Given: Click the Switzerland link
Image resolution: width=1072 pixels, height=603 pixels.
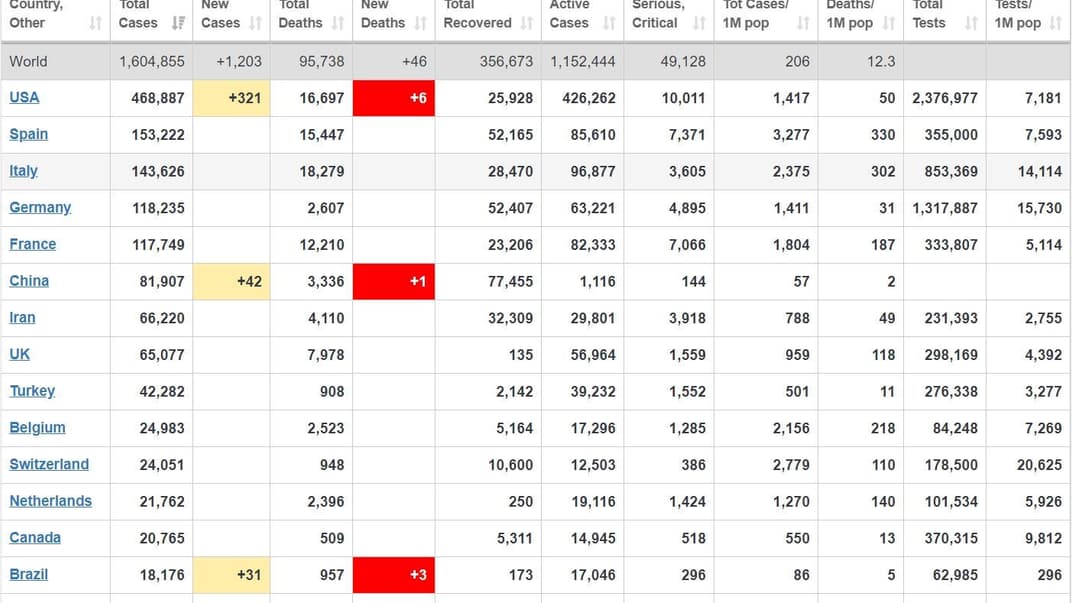Looking at the screenshot, I should [49, 464].
